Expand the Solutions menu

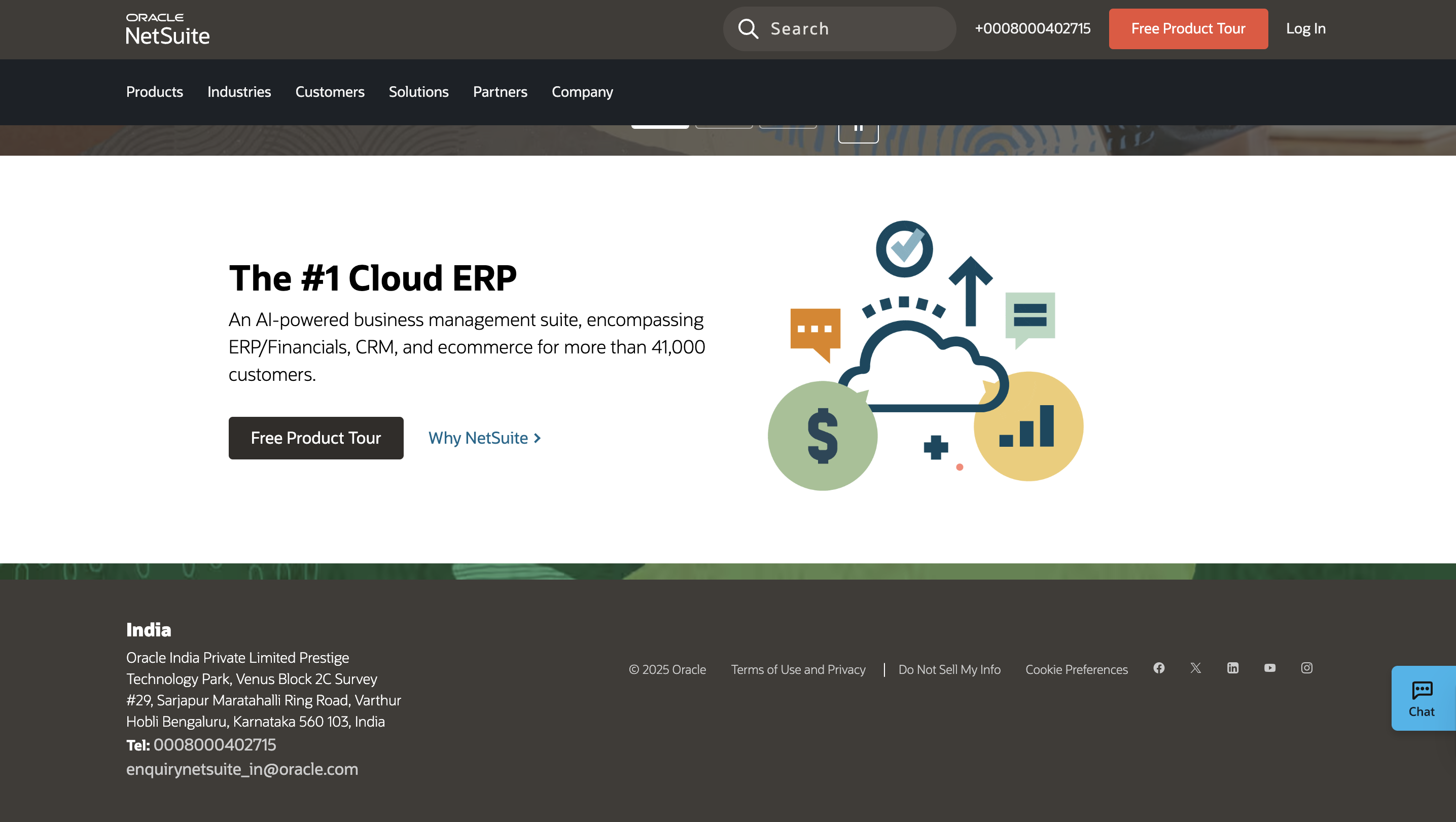(418, 92)
